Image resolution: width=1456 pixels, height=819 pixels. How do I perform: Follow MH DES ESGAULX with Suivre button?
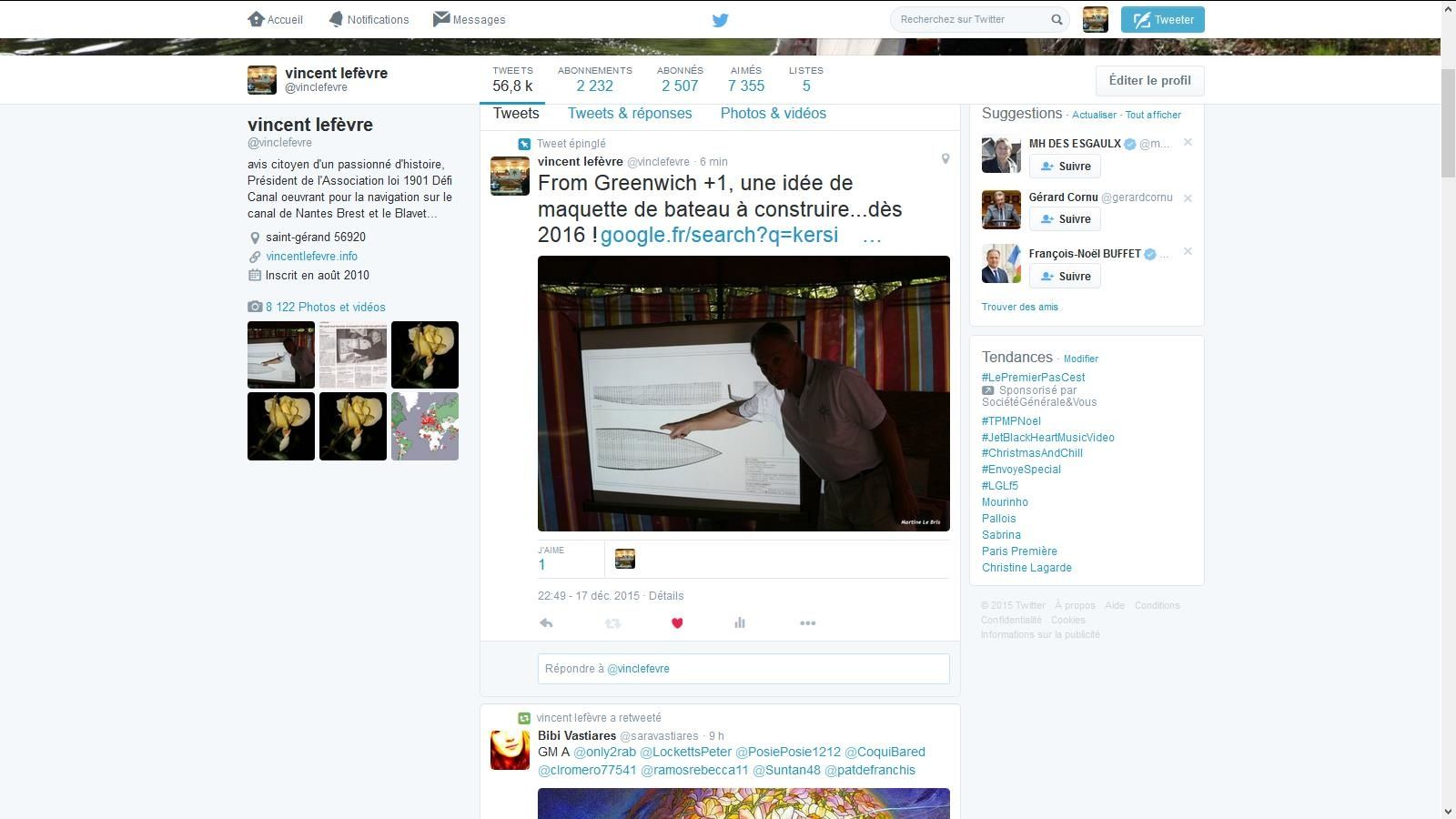tap(1065, 167)
